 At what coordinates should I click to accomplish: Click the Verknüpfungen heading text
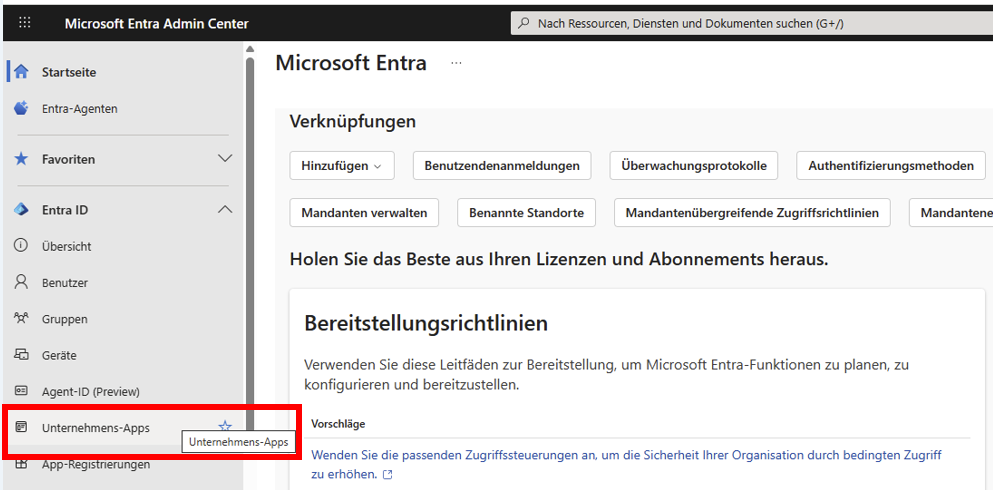tap(353, 122)
